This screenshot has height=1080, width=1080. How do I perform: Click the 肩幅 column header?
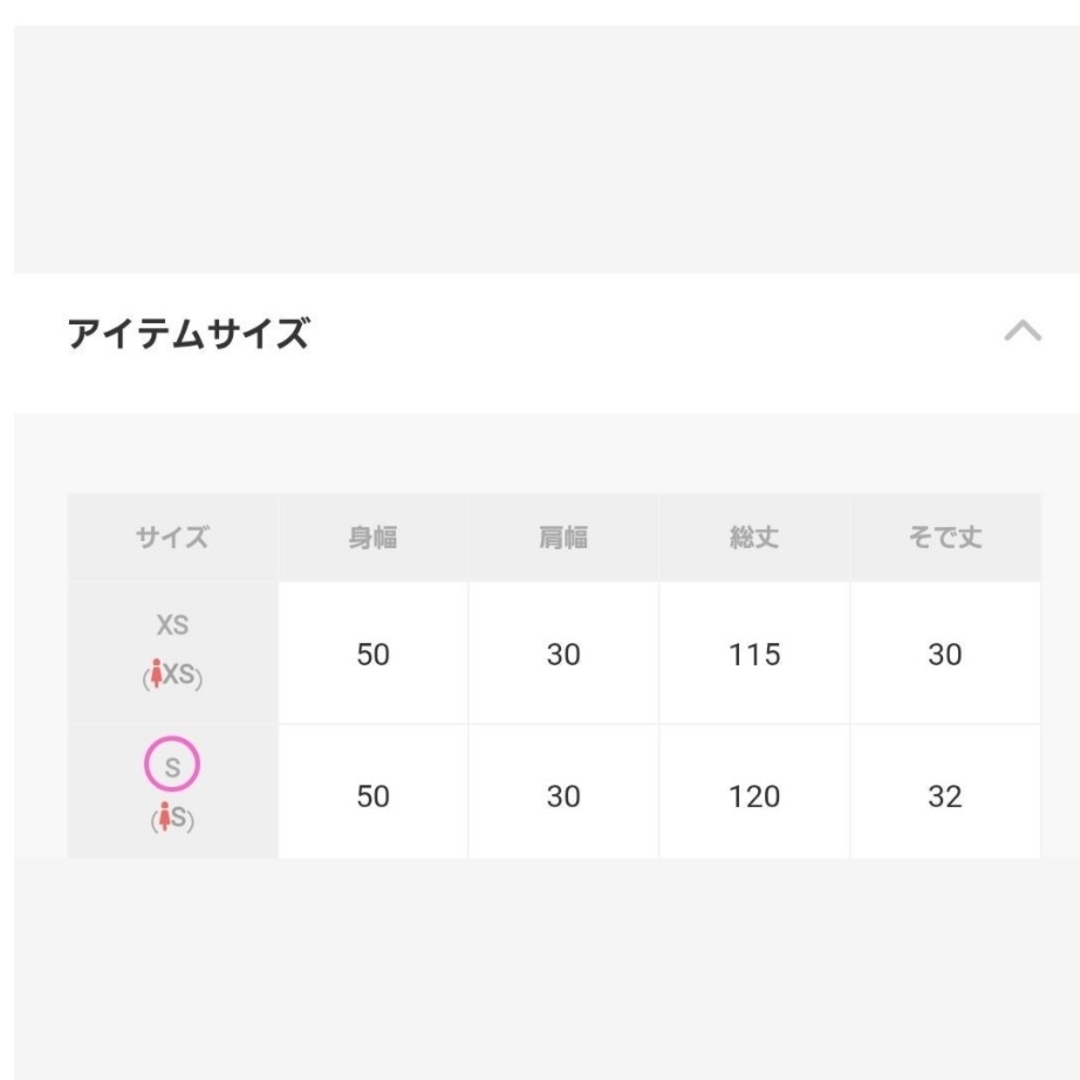point(563,537)
